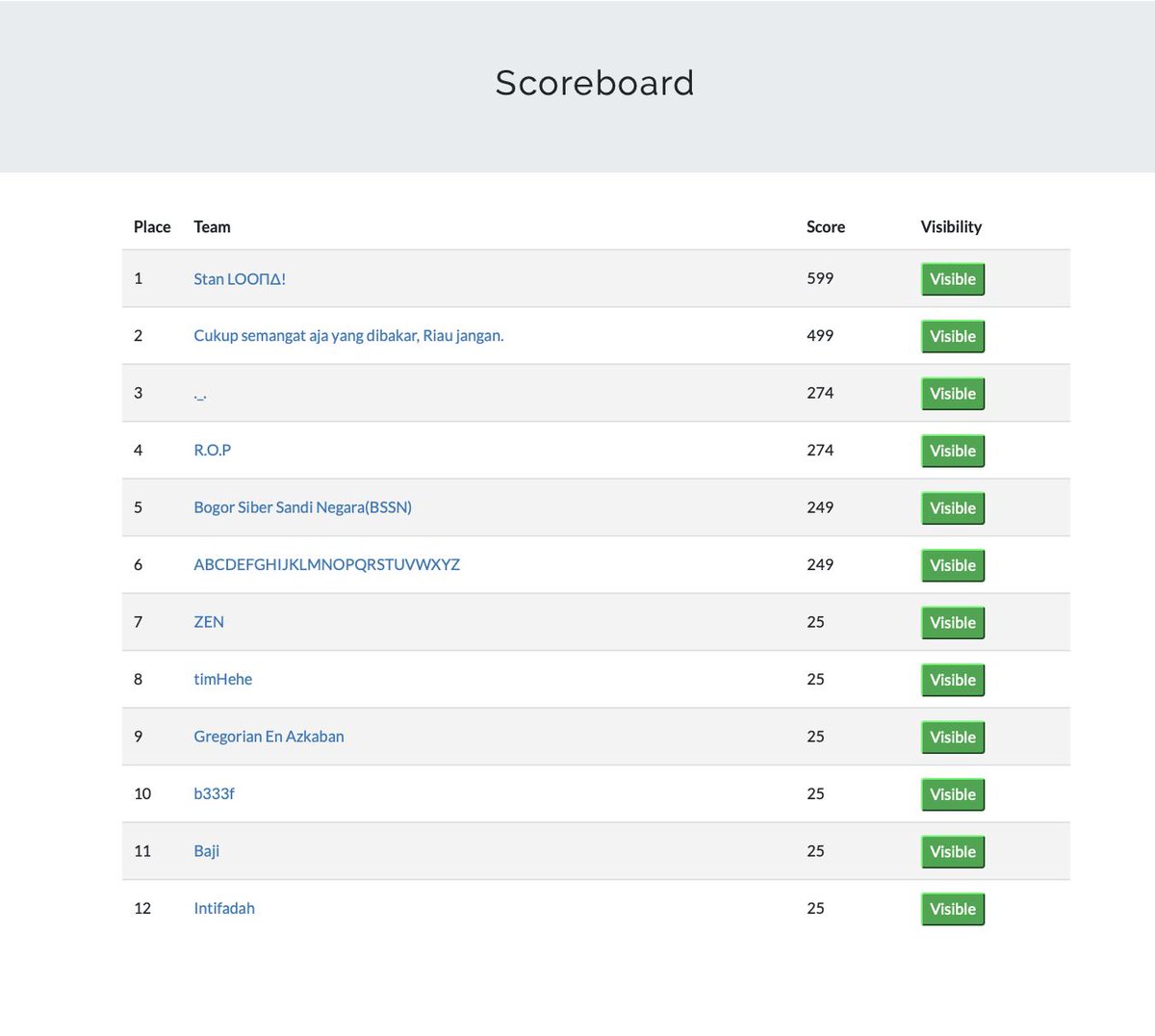Select the place number 12 cell
1155x1036 pixels.
[x=142, y=909]
